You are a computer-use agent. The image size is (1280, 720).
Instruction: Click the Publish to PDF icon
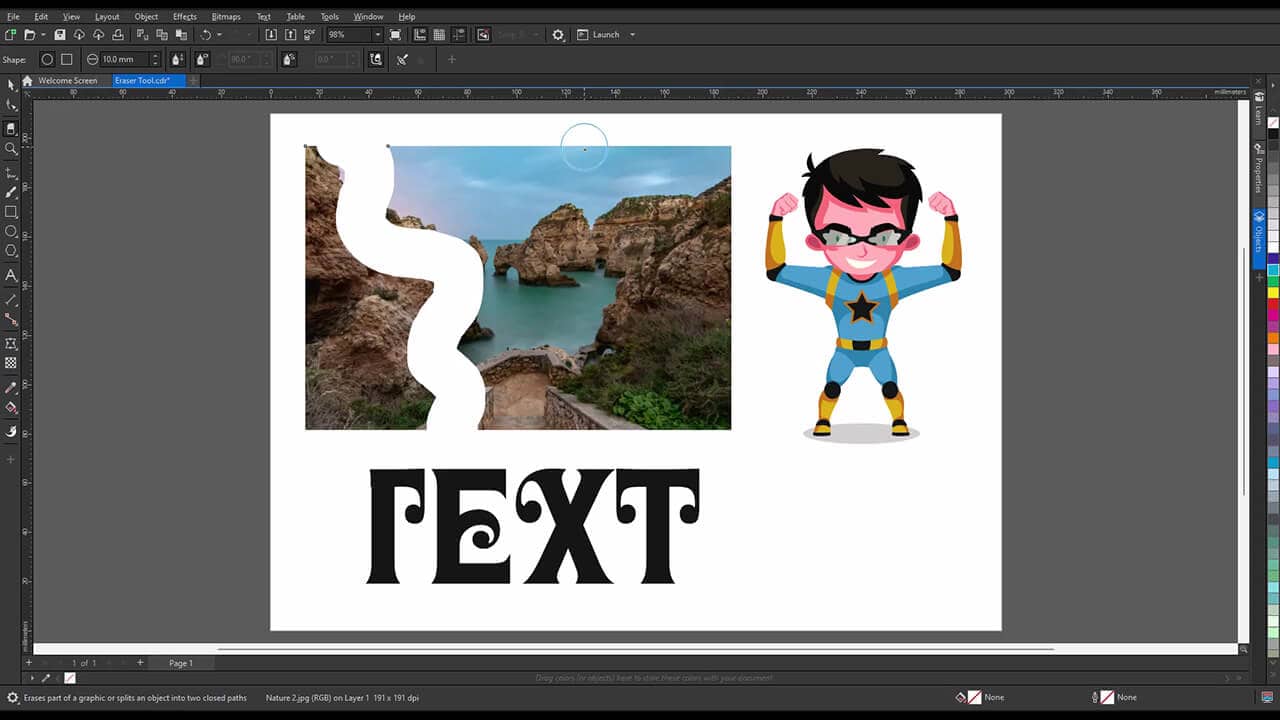[x=311, y=34]
